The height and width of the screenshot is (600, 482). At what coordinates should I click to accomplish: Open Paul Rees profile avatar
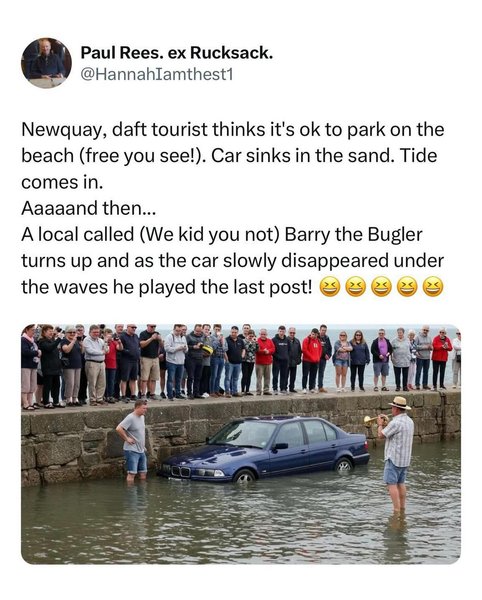pyautogui.click(x=46, y=63)
